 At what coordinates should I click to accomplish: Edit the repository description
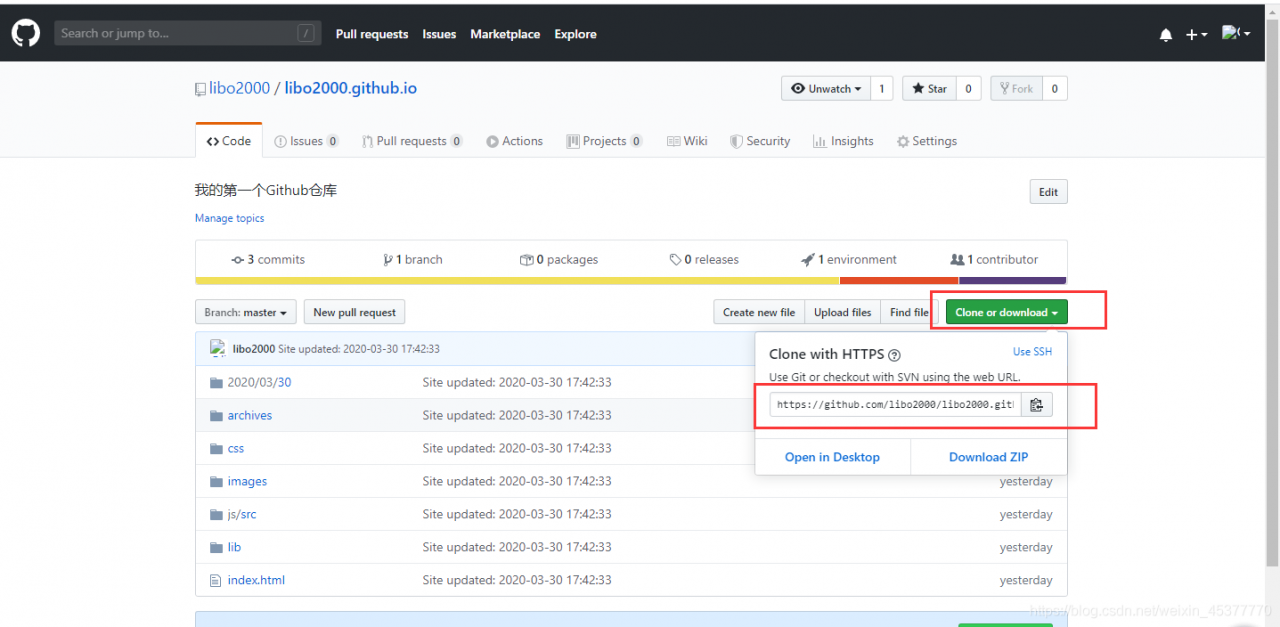tap(1048, 192)
